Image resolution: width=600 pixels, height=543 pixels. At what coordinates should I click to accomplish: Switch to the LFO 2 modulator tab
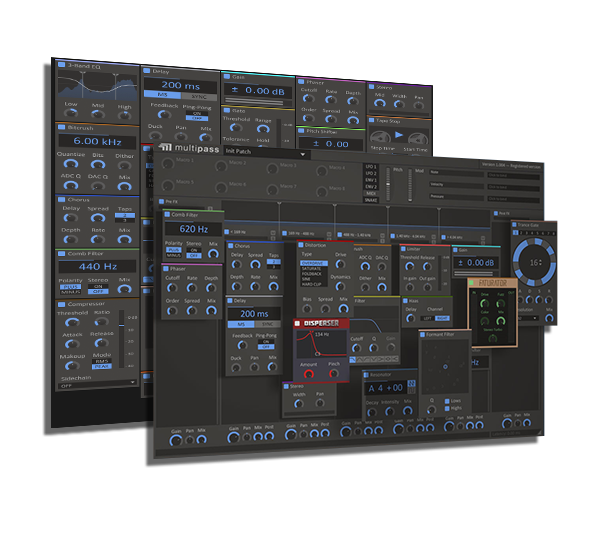tap(371, 173)
